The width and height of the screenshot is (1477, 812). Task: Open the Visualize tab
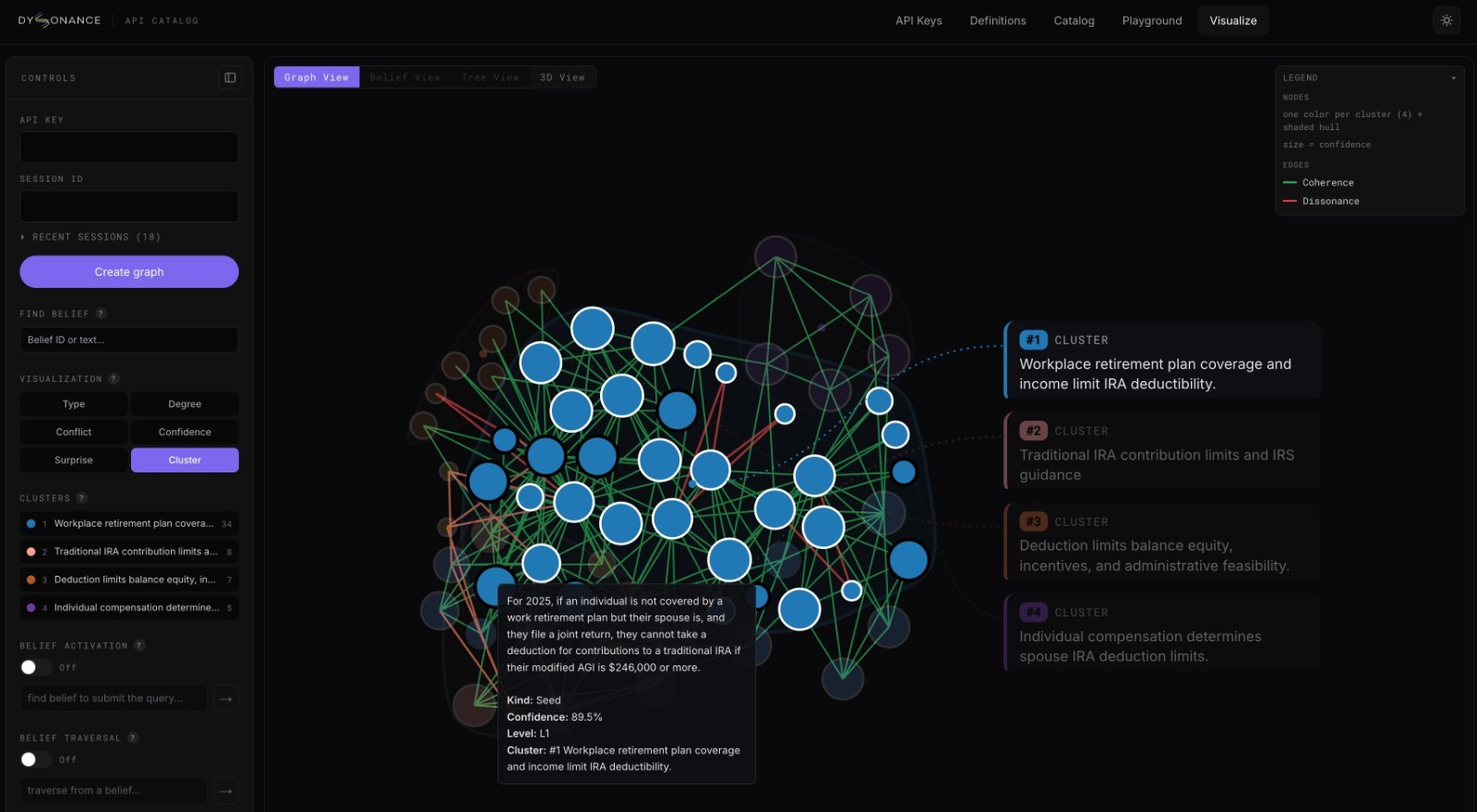1233,20
